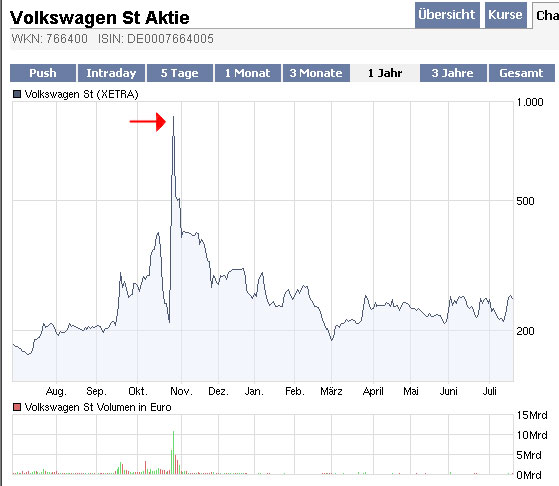Click the Juni axis label
The height and width of the screenshot is (486, 559).
[448, 392]
